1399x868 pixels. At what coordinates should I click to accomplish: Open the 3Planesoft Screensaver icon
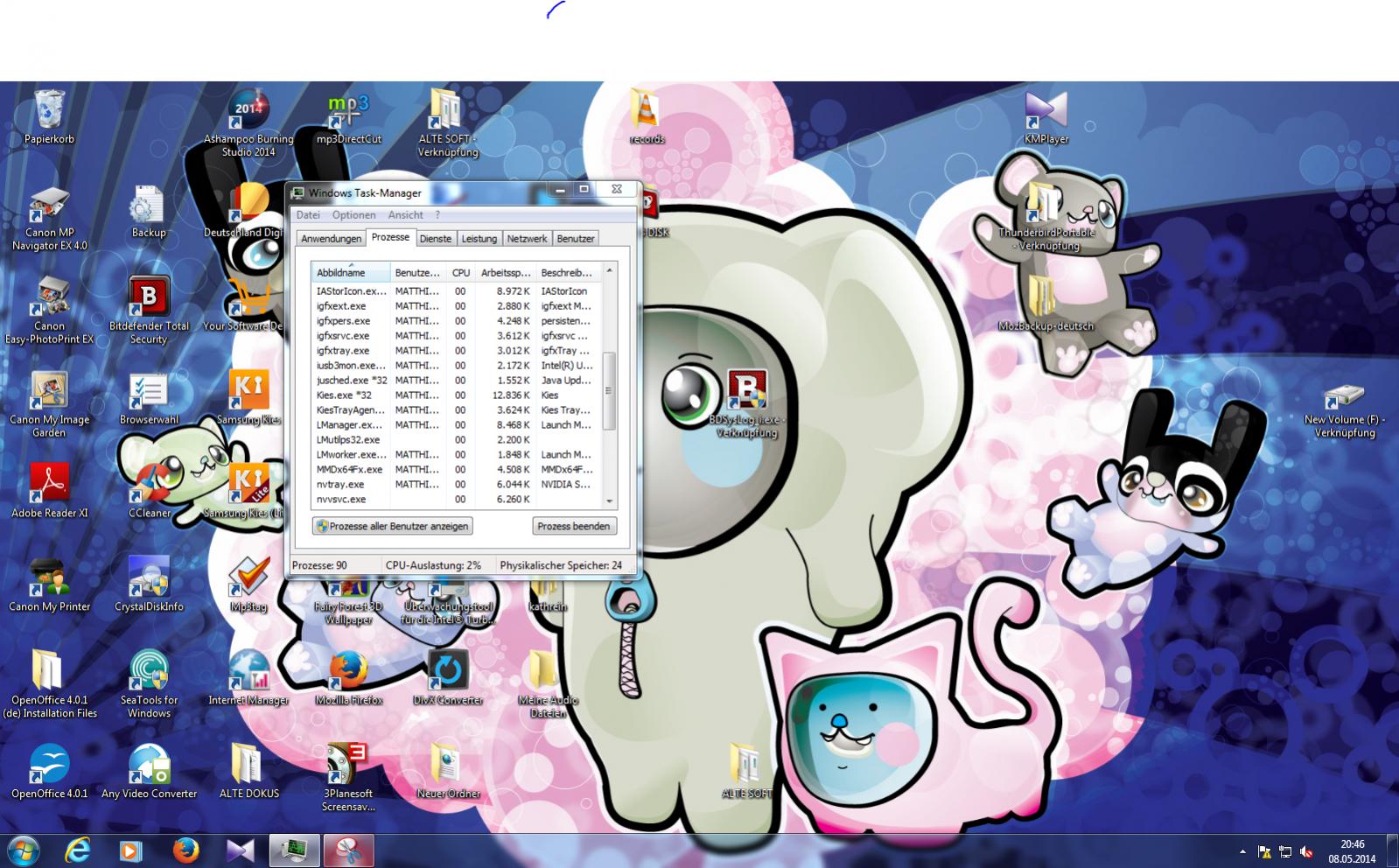click(x=348, y=779)
